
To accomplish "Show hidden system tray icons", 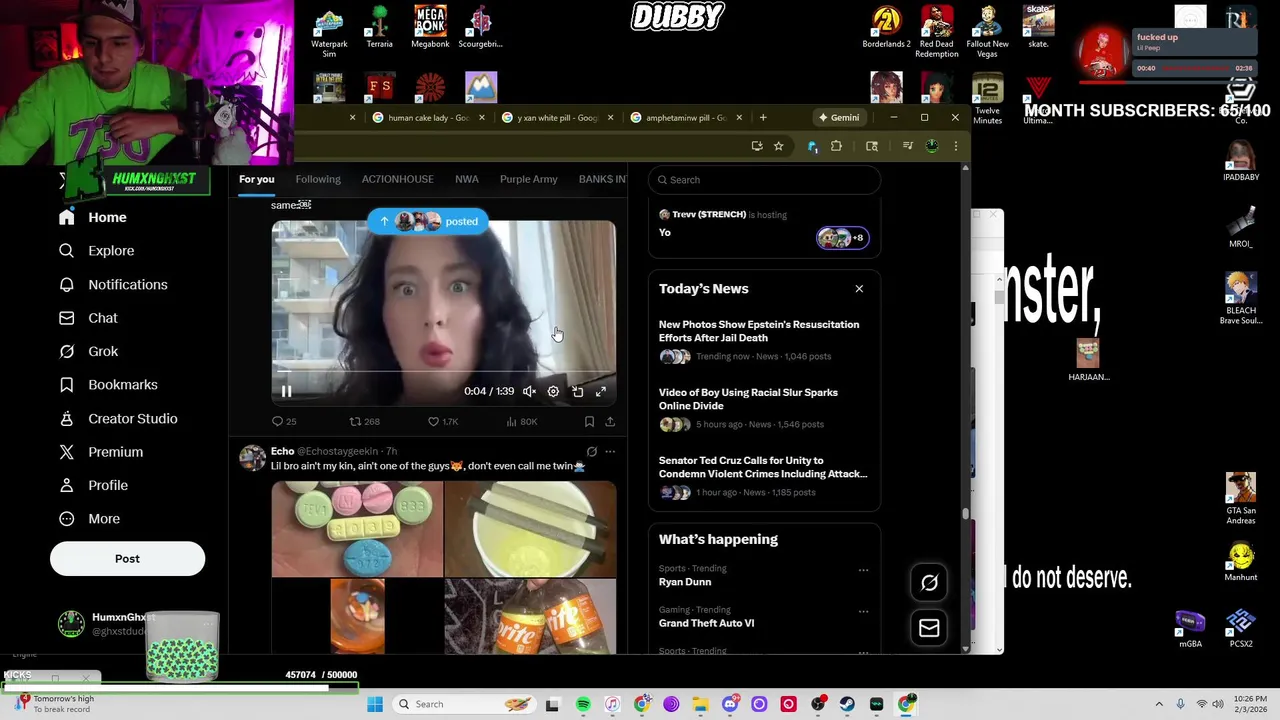I will [1159, 704].
